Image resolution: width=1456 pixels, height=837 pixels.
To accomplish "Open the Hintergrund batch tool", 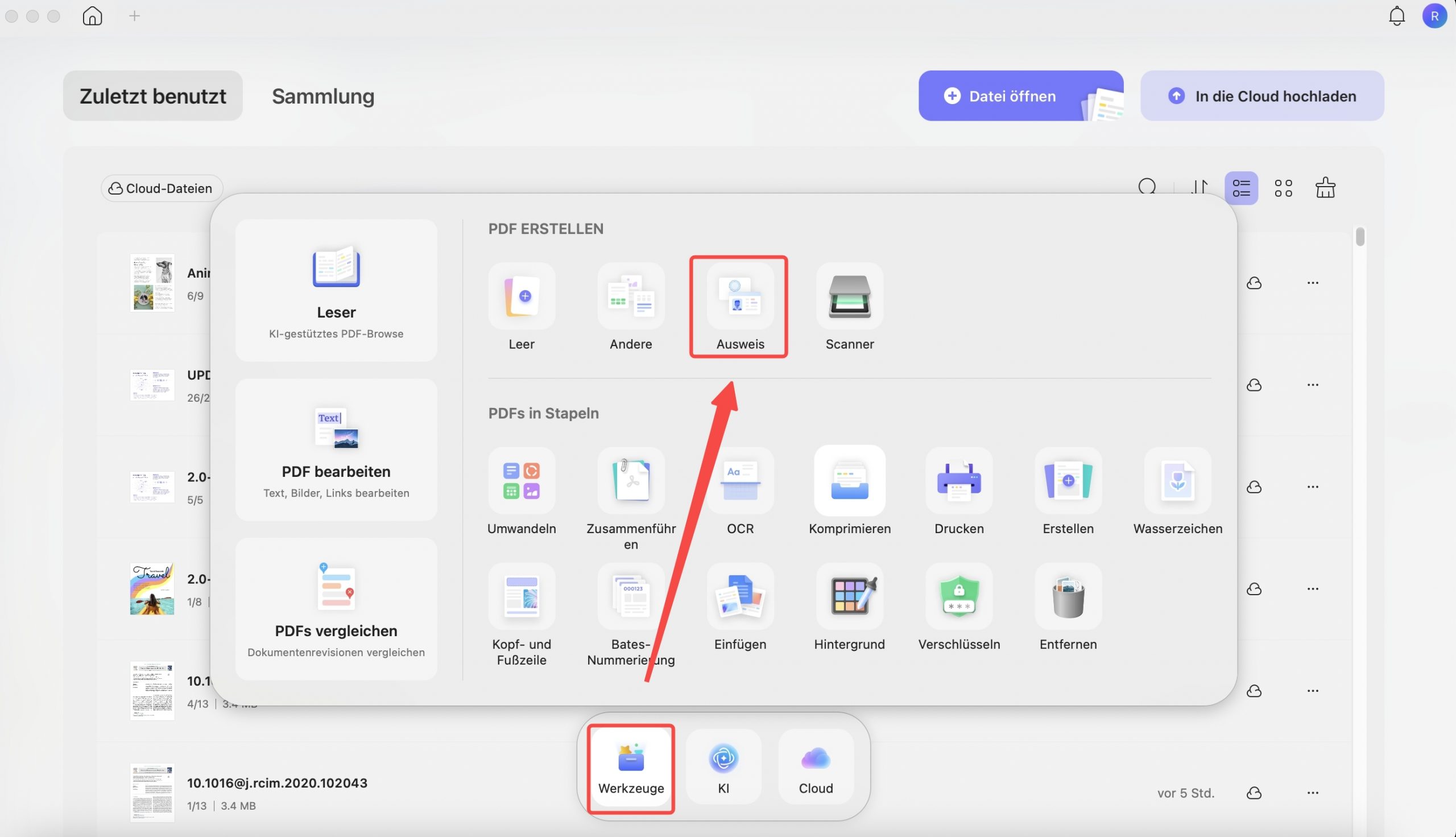I will [x=849, y=596].
